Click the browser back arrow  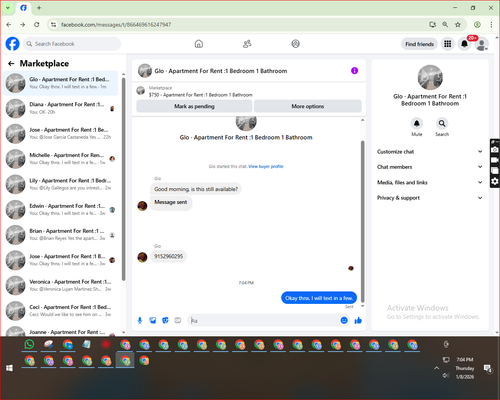tap(9, 24)
